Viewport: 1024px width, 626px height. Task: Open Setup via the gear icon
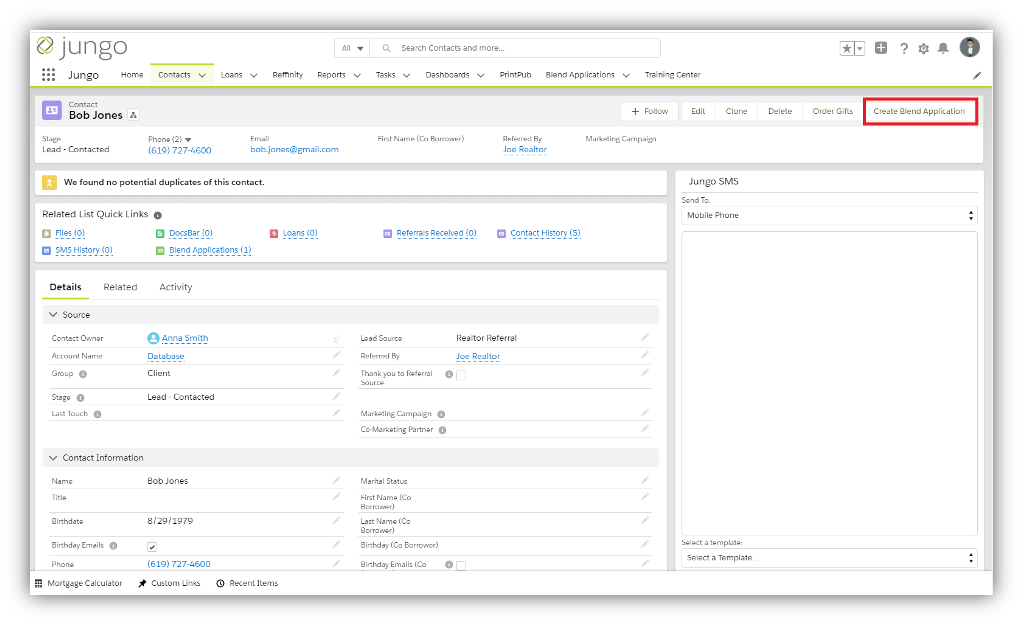coord(923,47)
